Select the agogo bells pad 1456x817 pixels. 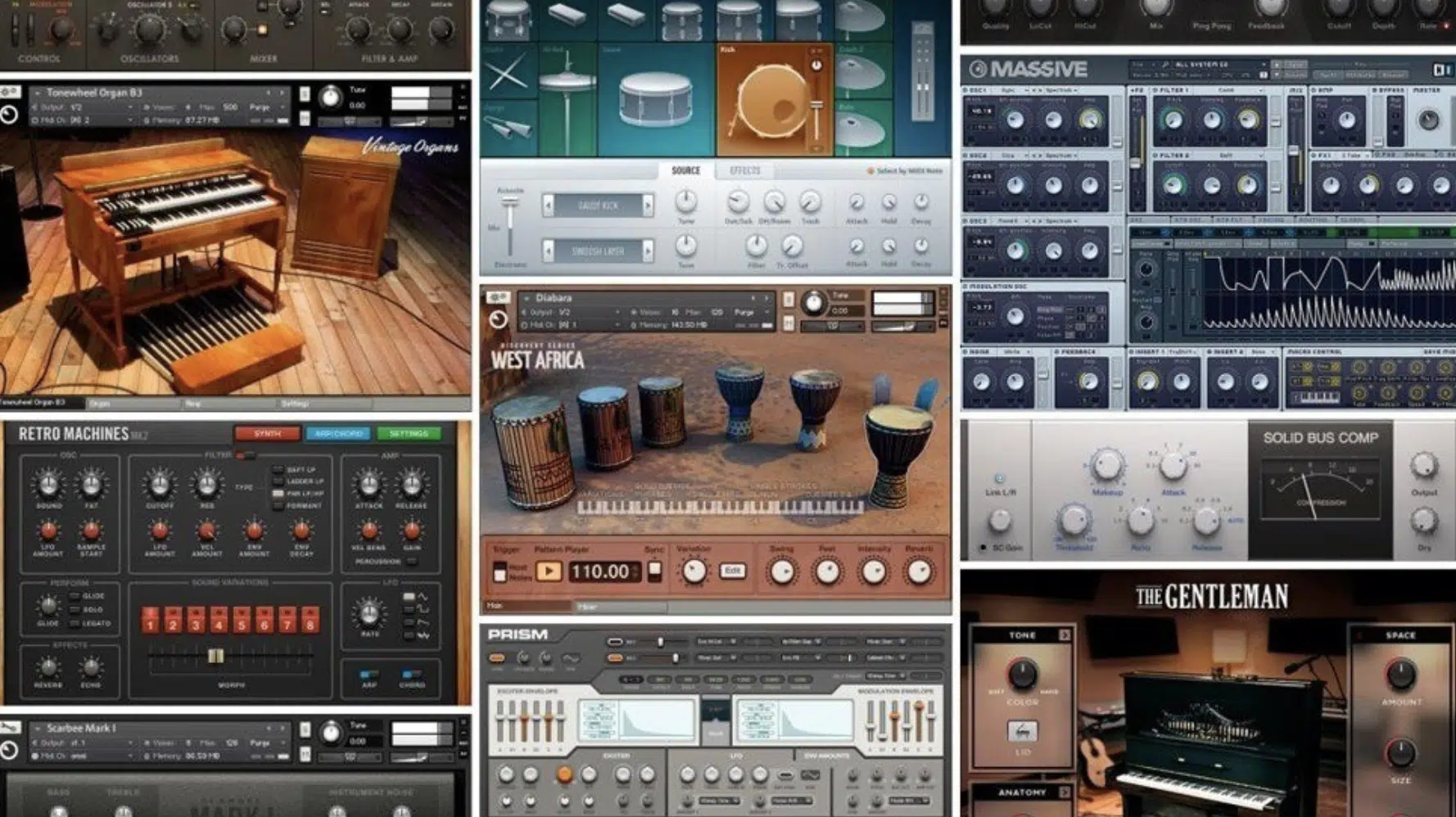coord(508,128)
